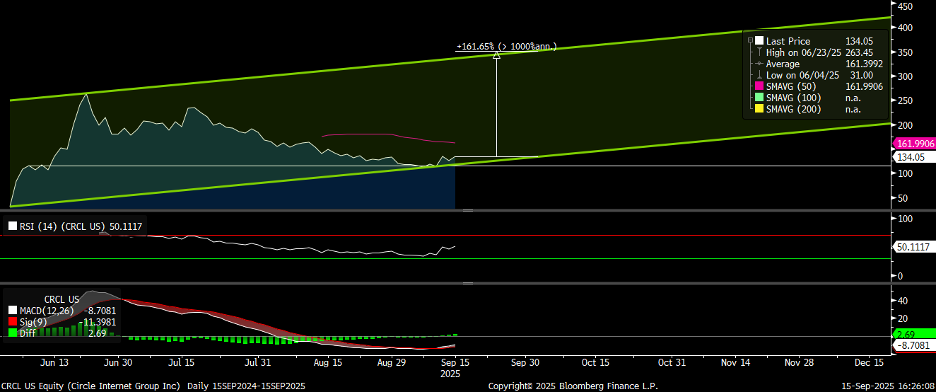Click 'Daily 15SEP2024-15SEP2025' range text
The image size is (936, 392).
tap(247, 386)
